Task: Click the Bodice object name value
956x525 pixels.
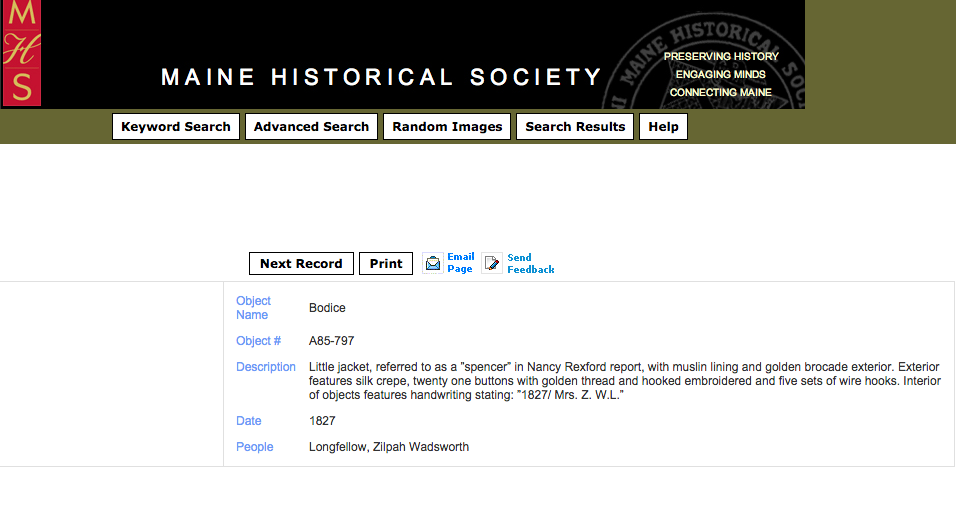Action: (x=327, y=308)
